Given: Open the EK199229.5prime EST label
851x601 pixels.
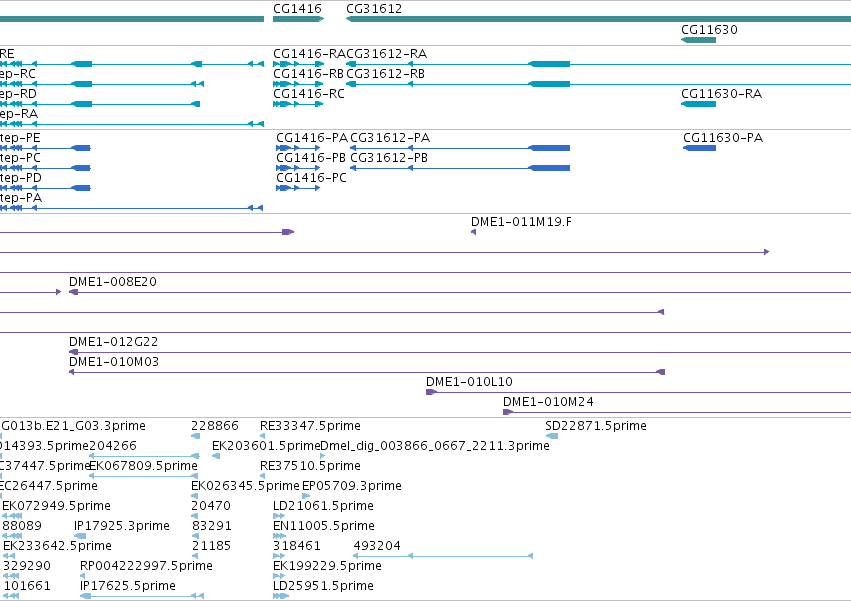Looking at the screenshot, I should [327, 566].
